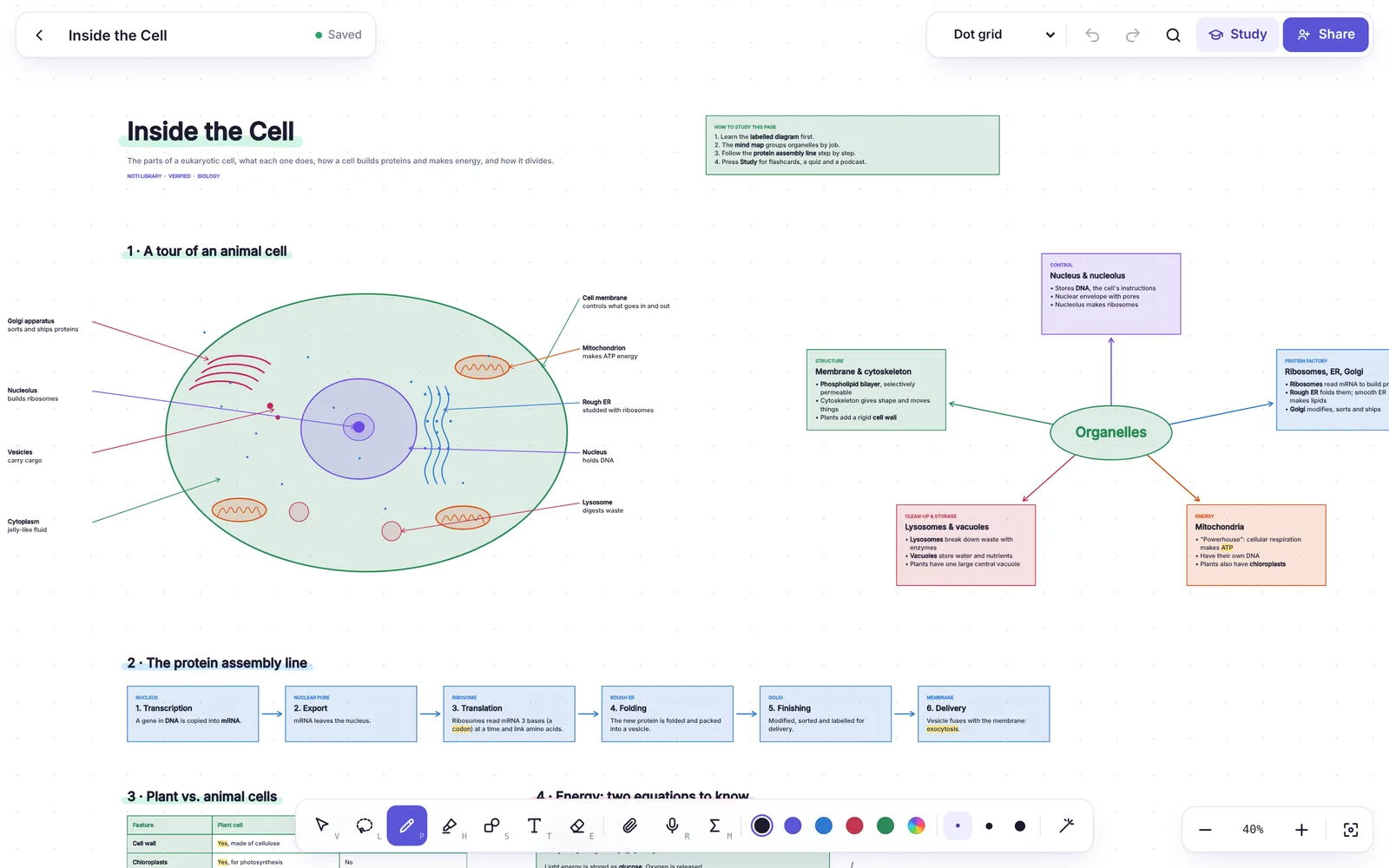Select the Mitochondria card
Viewport: 1389px width, 868px height.
coord(1256,545)
